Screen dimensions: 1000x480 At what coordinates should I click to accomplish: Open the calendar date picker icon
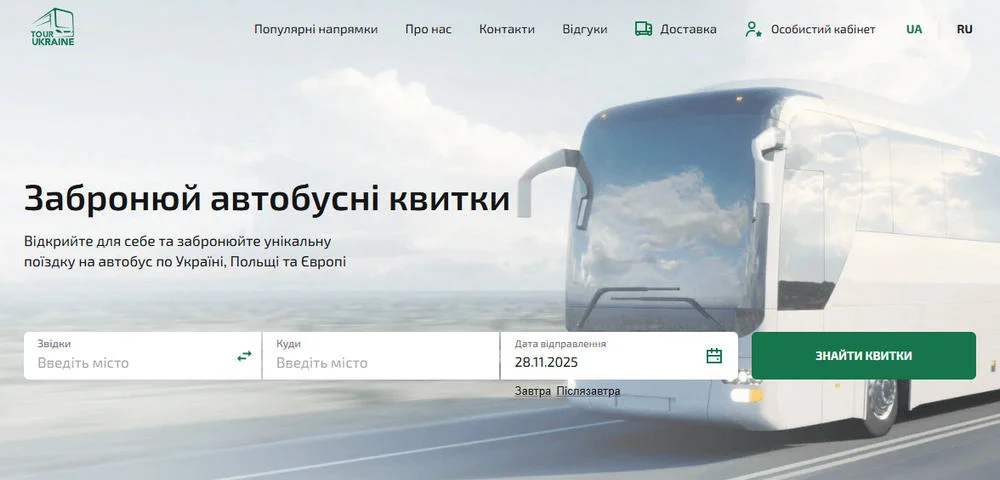tap(714, 356)
